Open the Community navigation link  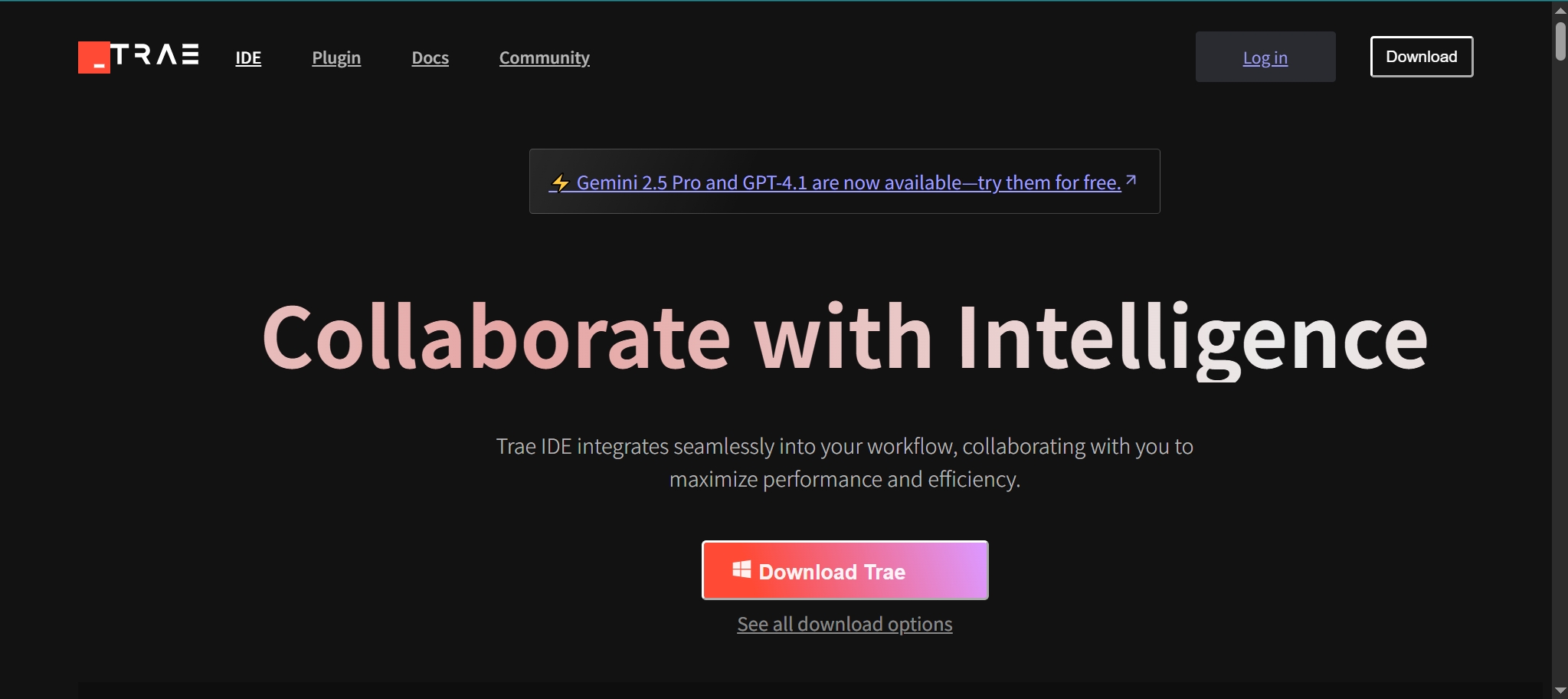coord(544,58)
